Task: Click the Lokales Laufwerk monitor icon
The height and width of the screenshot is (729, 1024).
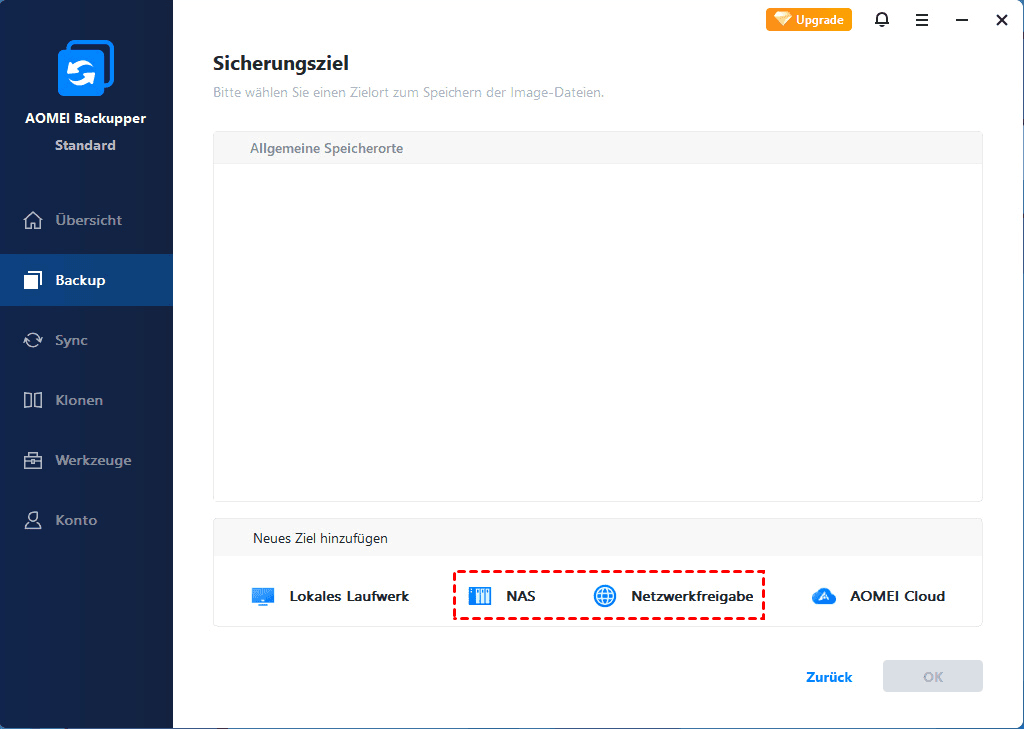Action: [263, 596]
